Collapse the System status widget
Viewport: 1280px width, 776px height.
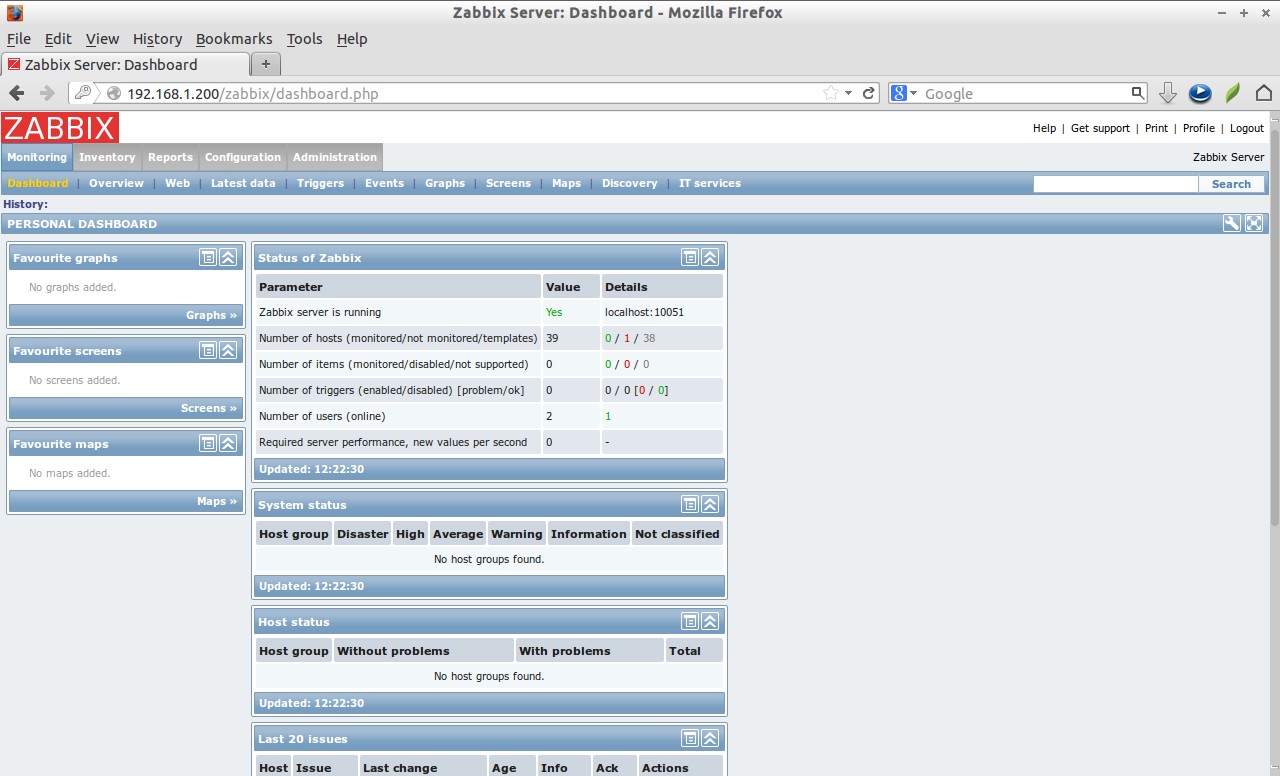tap(710, 504)
